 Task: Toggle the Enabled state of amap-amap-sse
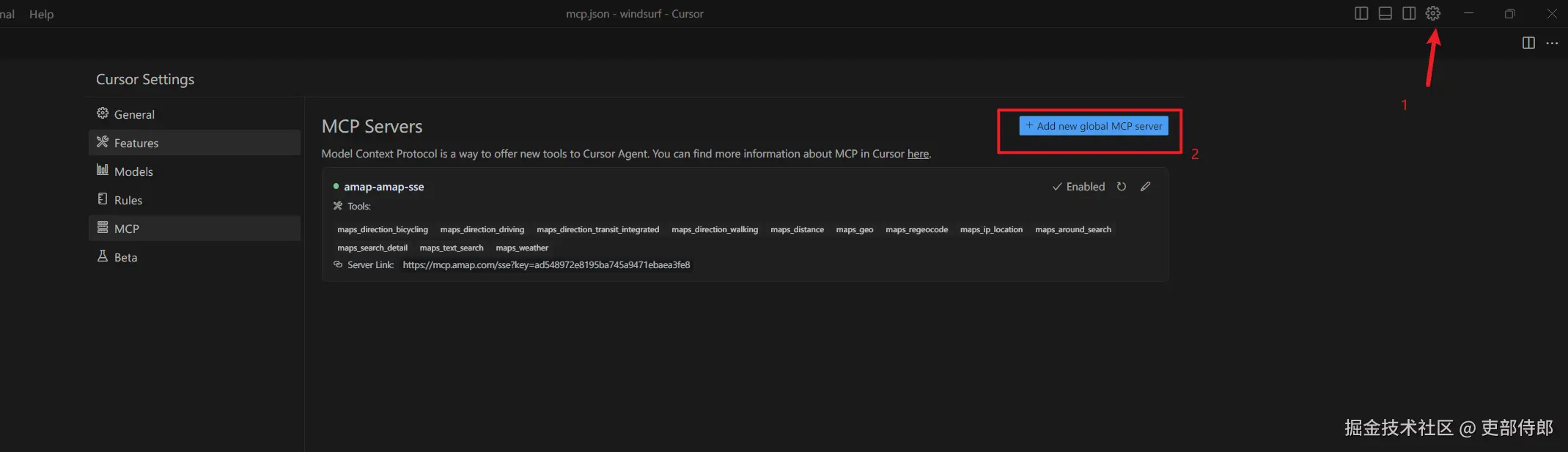tap(1078, 187)
